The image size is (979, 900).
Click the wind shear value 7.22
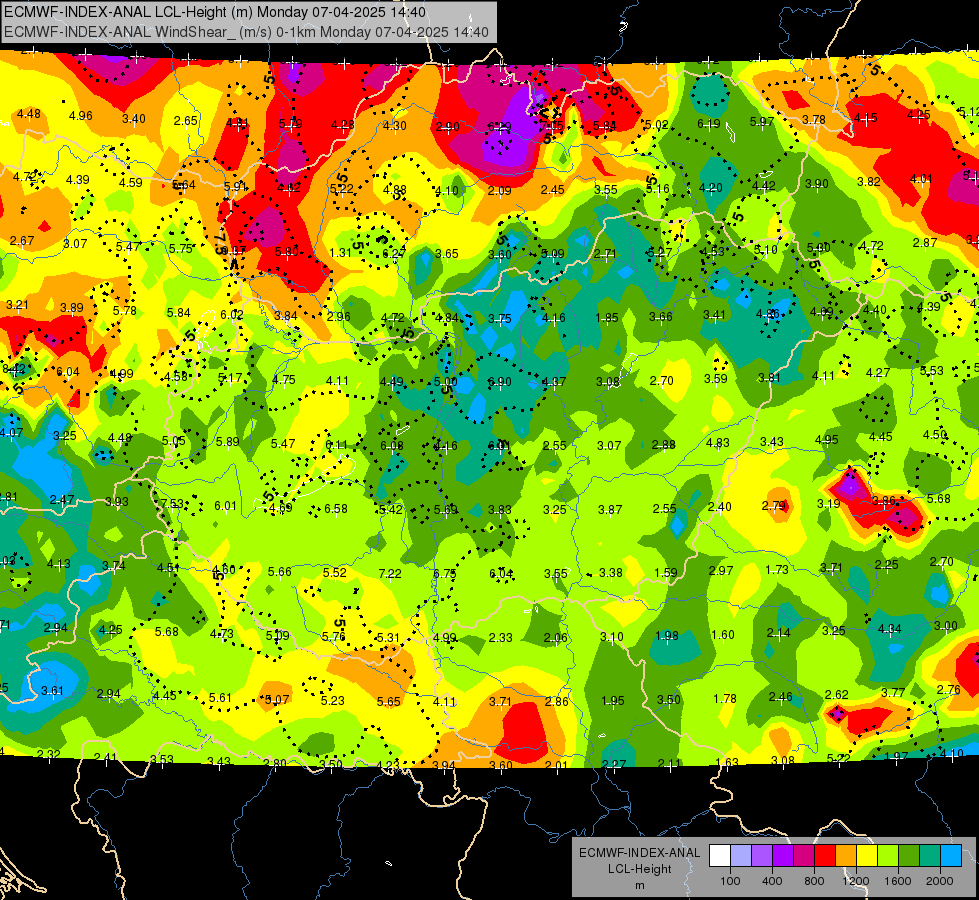coord(390,573)
